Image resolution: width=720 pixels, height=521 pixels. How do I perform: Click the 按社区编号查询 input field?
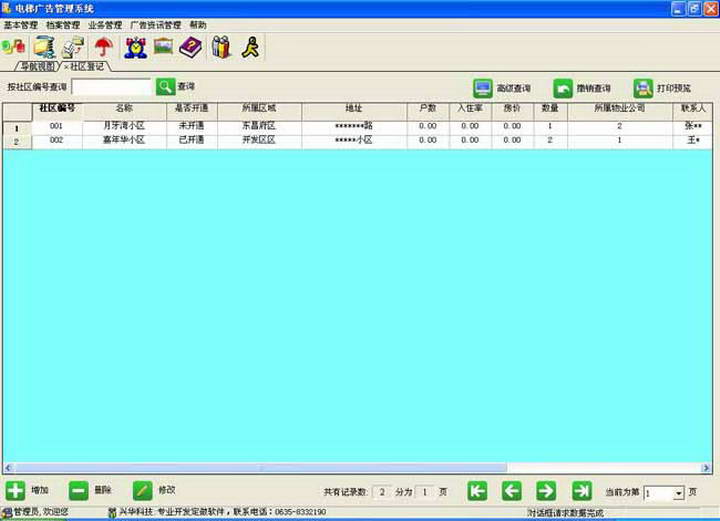coord(112,87)
